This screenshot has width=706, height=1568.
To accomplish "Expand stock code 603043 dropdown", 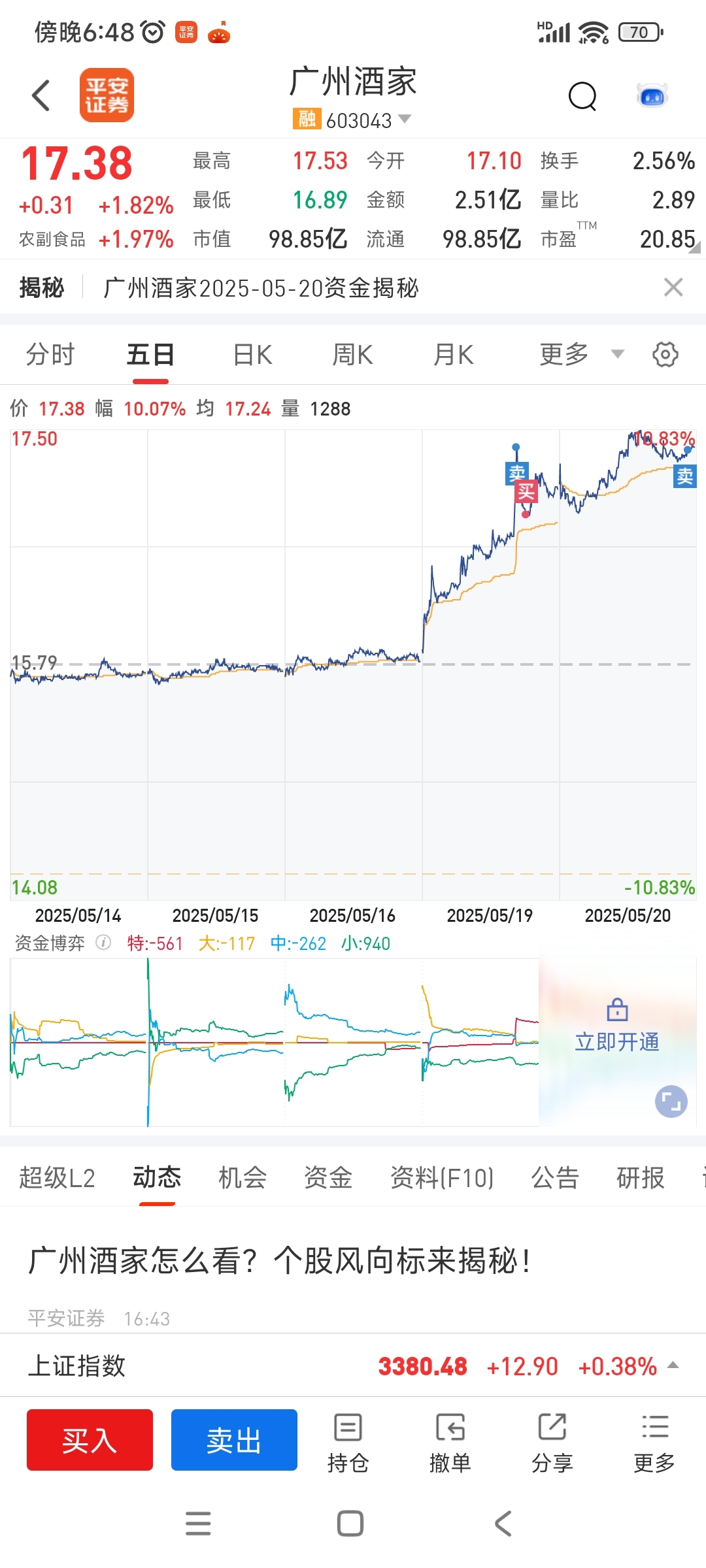I will click(405, 119).
